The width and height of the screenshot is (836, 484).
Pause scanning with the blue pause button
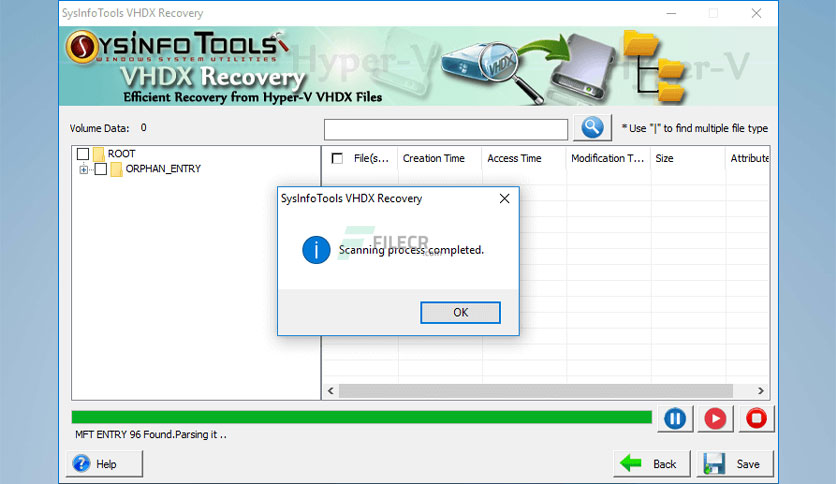click(675, 418)
